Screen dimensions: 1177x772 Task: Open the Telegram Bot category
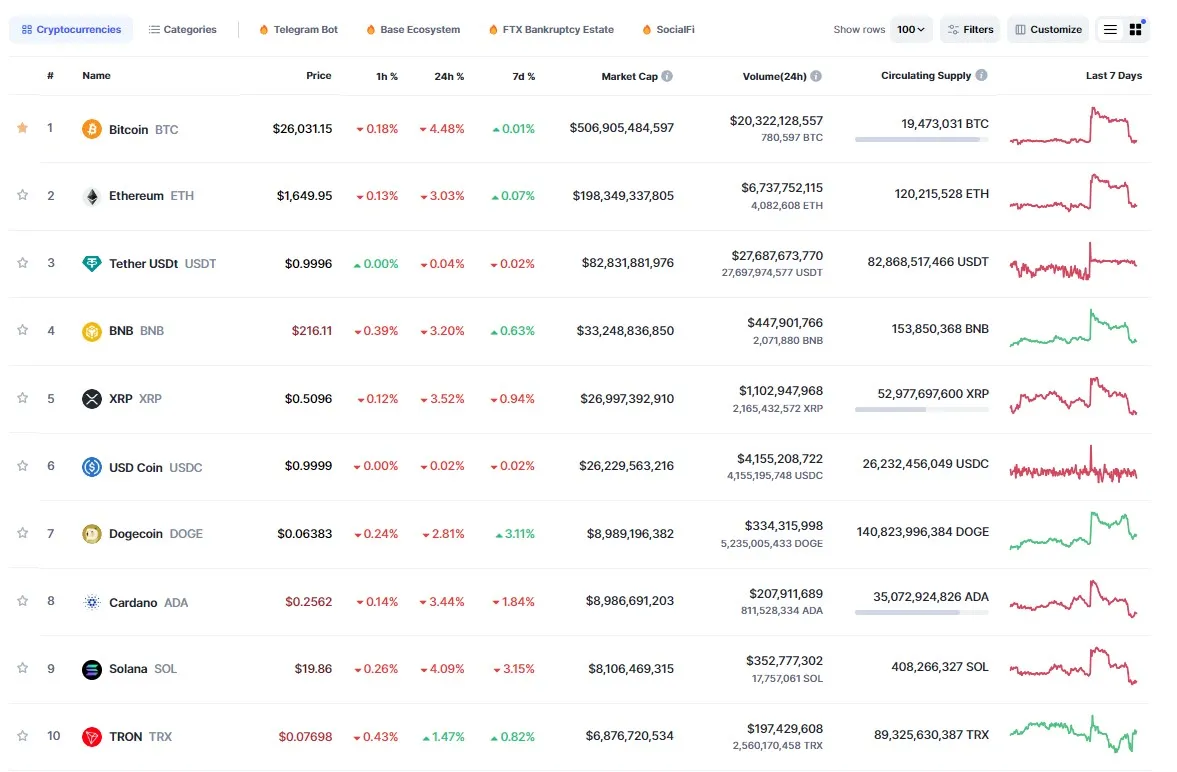(298, 29)
